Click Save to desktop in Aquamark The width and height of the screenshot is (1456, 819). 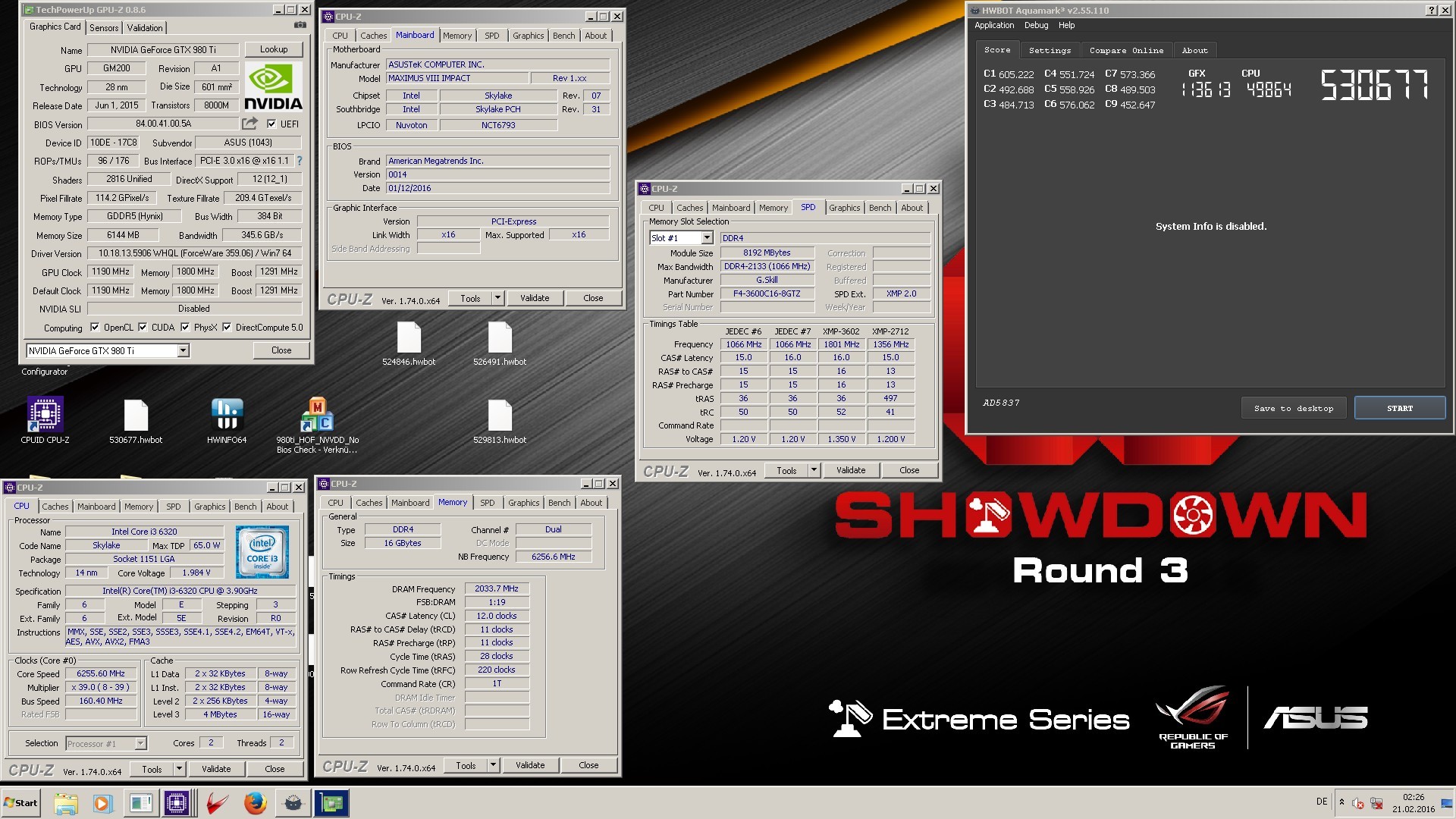coord(1294,408)
